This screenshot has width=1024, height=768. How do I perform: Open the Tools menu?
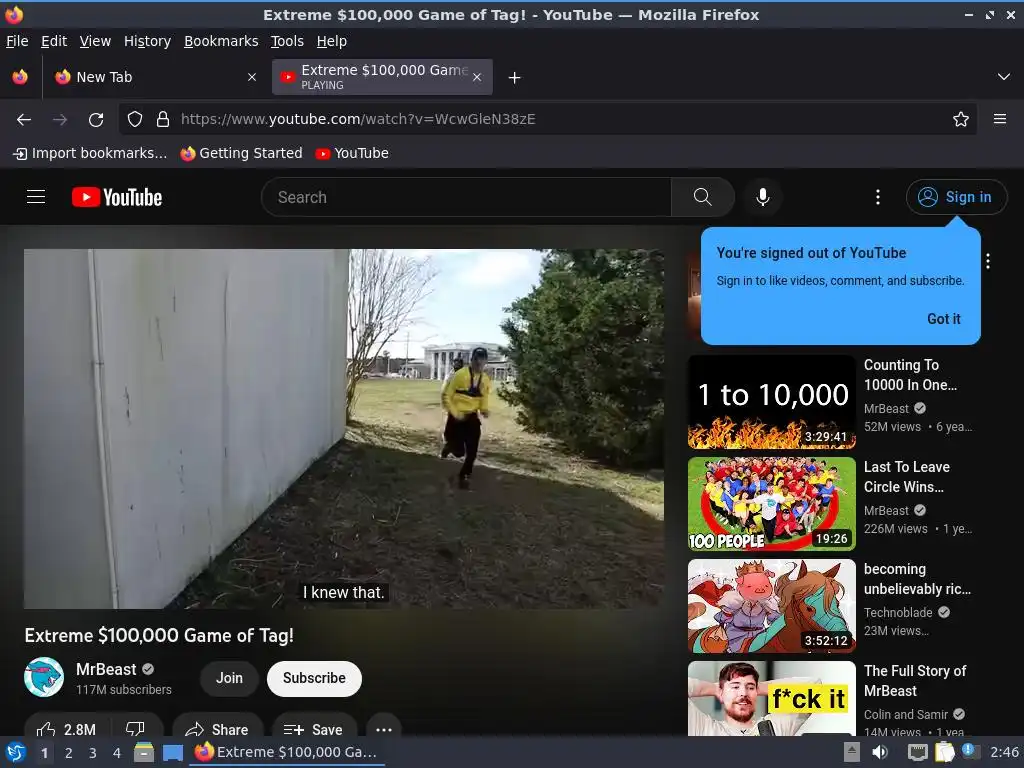287,41
